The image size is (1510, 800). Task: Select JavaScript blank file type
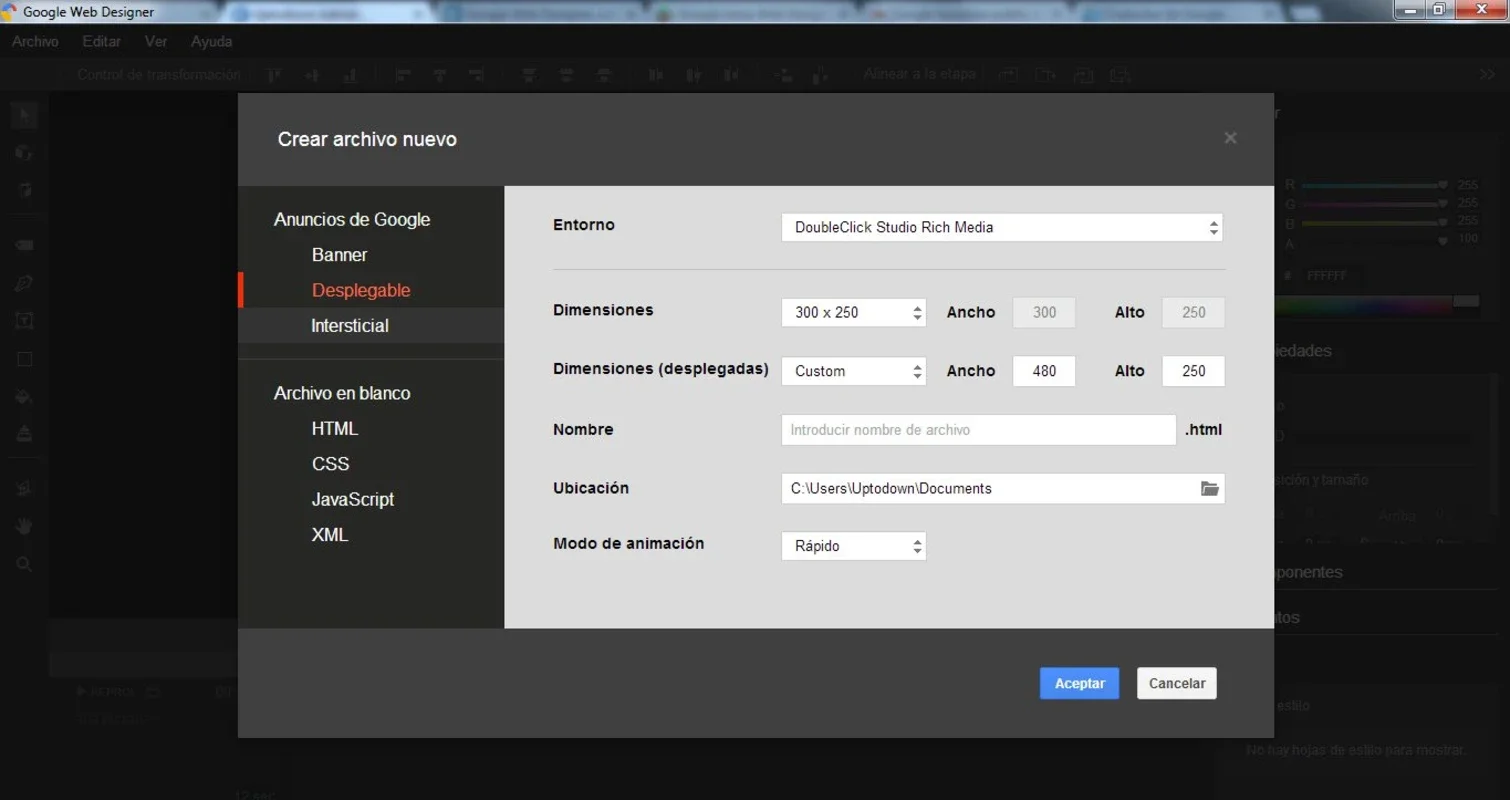(353, 499)
